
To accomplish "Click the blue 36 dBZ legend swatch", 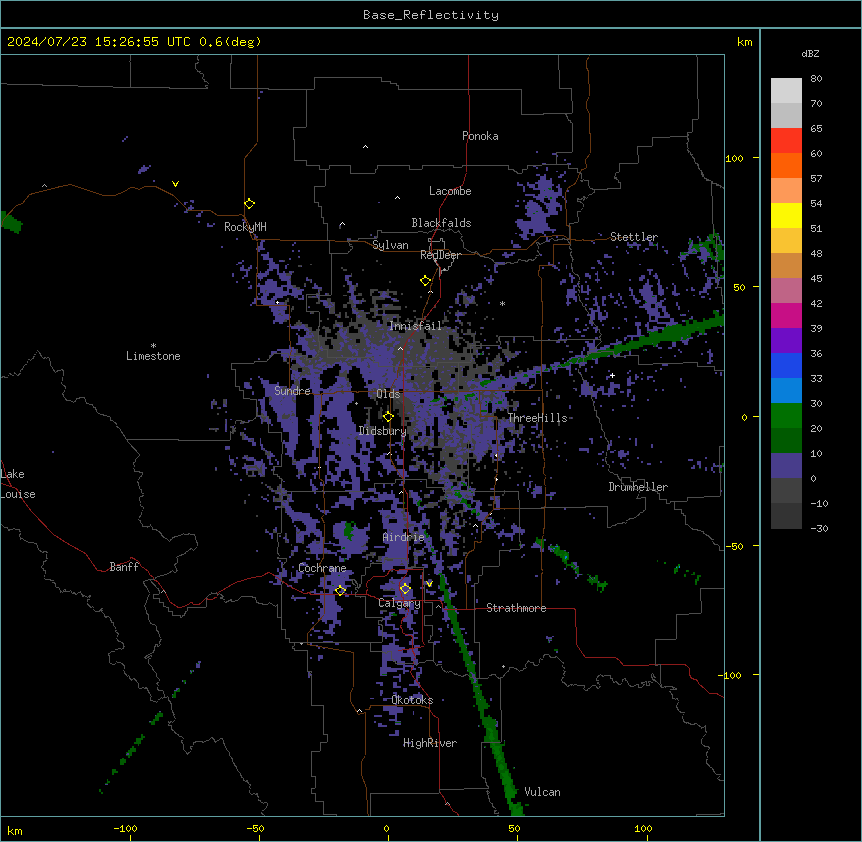I will (786, 365).
